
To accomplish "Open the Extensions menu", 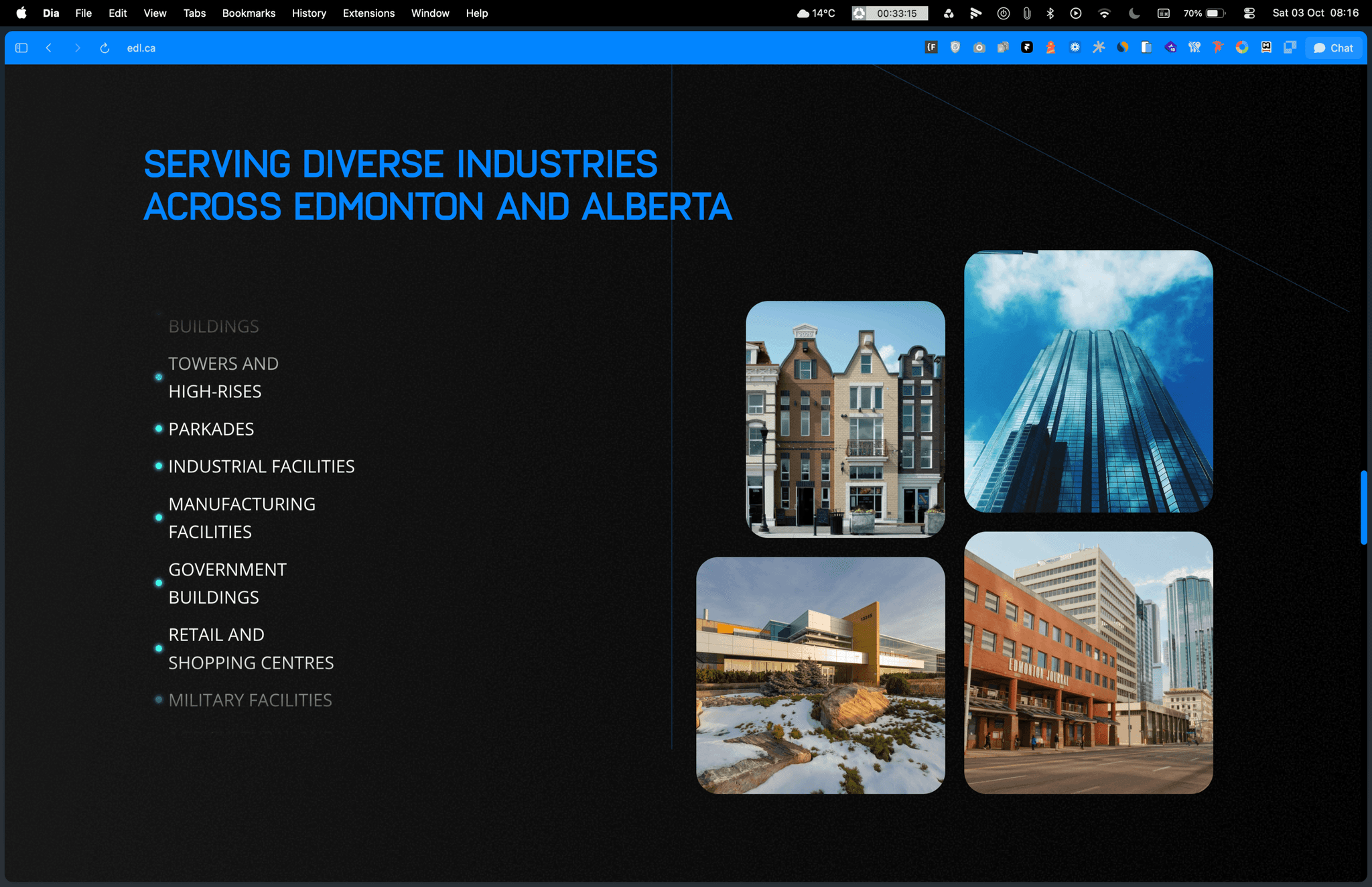I will pos(368,13).
